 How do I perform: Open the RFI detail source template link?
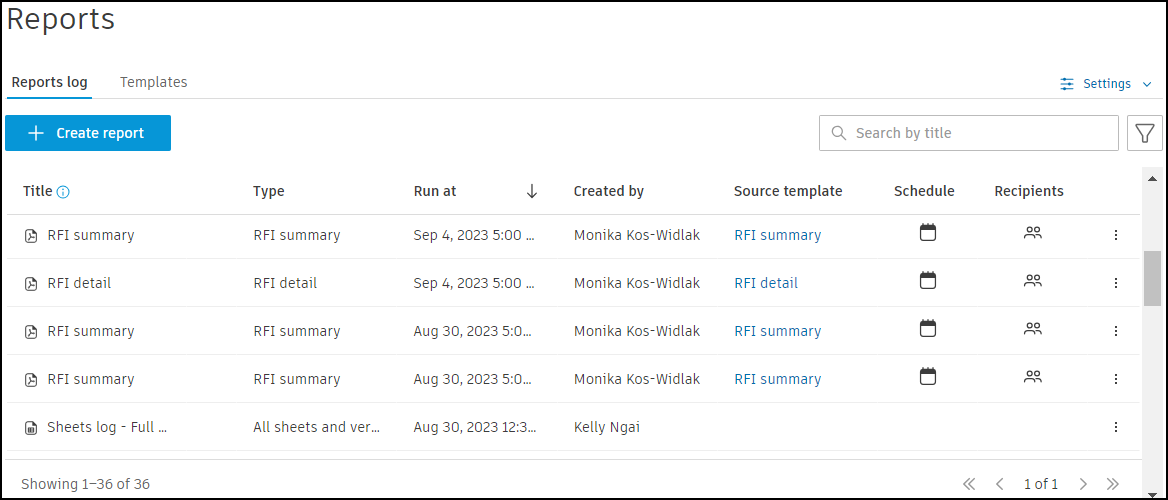point(766,283)
